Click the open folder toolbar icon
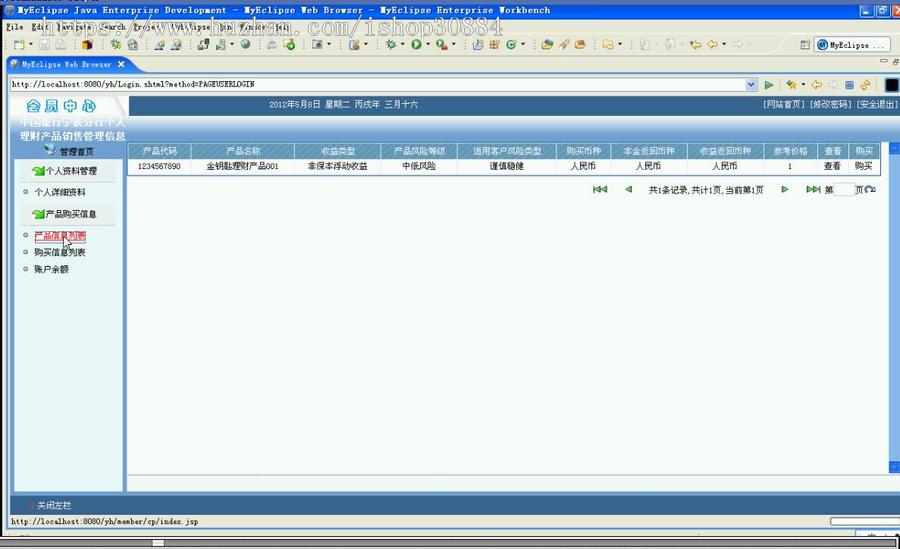This screenshot has height=549, width=900. click(x=608, y=44)
